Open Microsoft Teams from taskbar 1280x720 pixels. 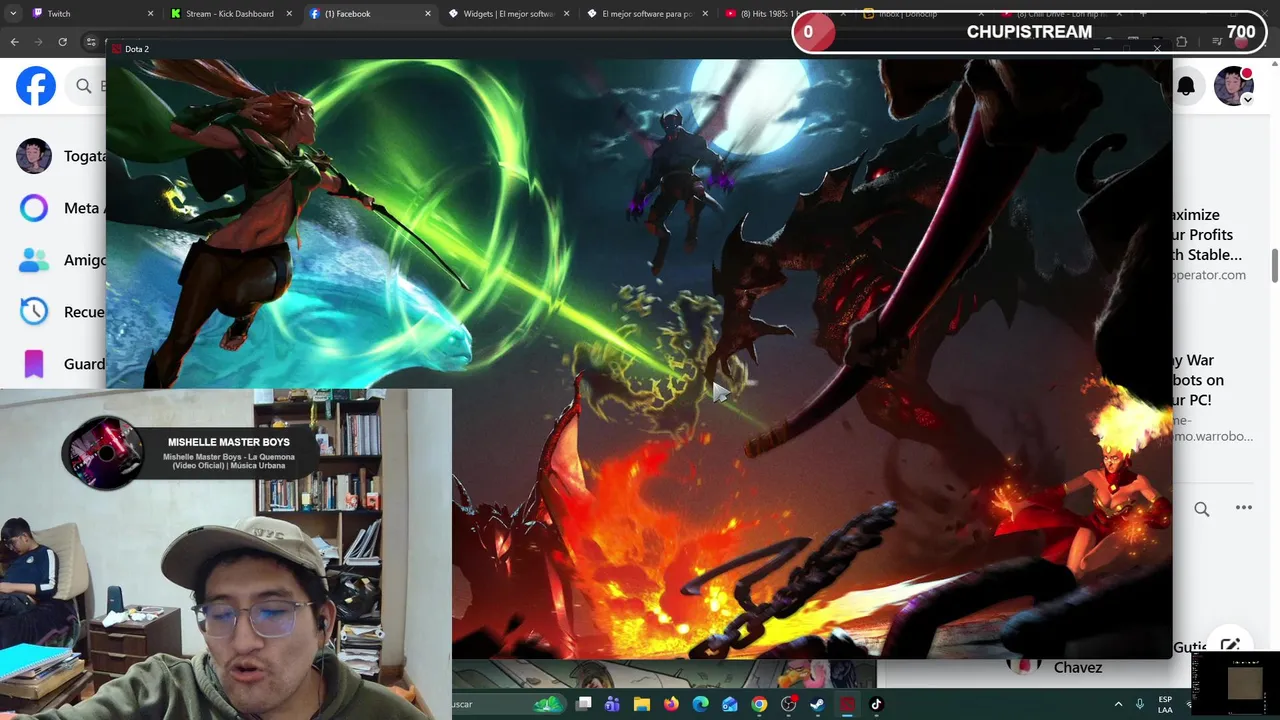(612, 704)
